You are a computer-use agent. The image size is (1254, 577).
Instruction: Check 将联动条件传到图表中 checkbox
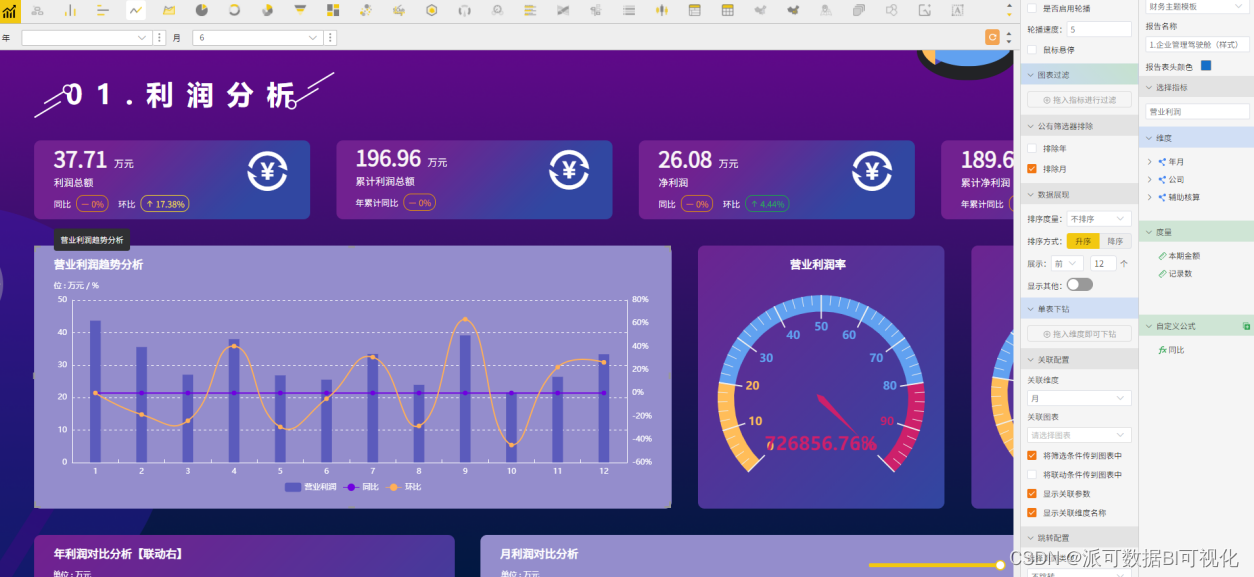coord(1032,474)
